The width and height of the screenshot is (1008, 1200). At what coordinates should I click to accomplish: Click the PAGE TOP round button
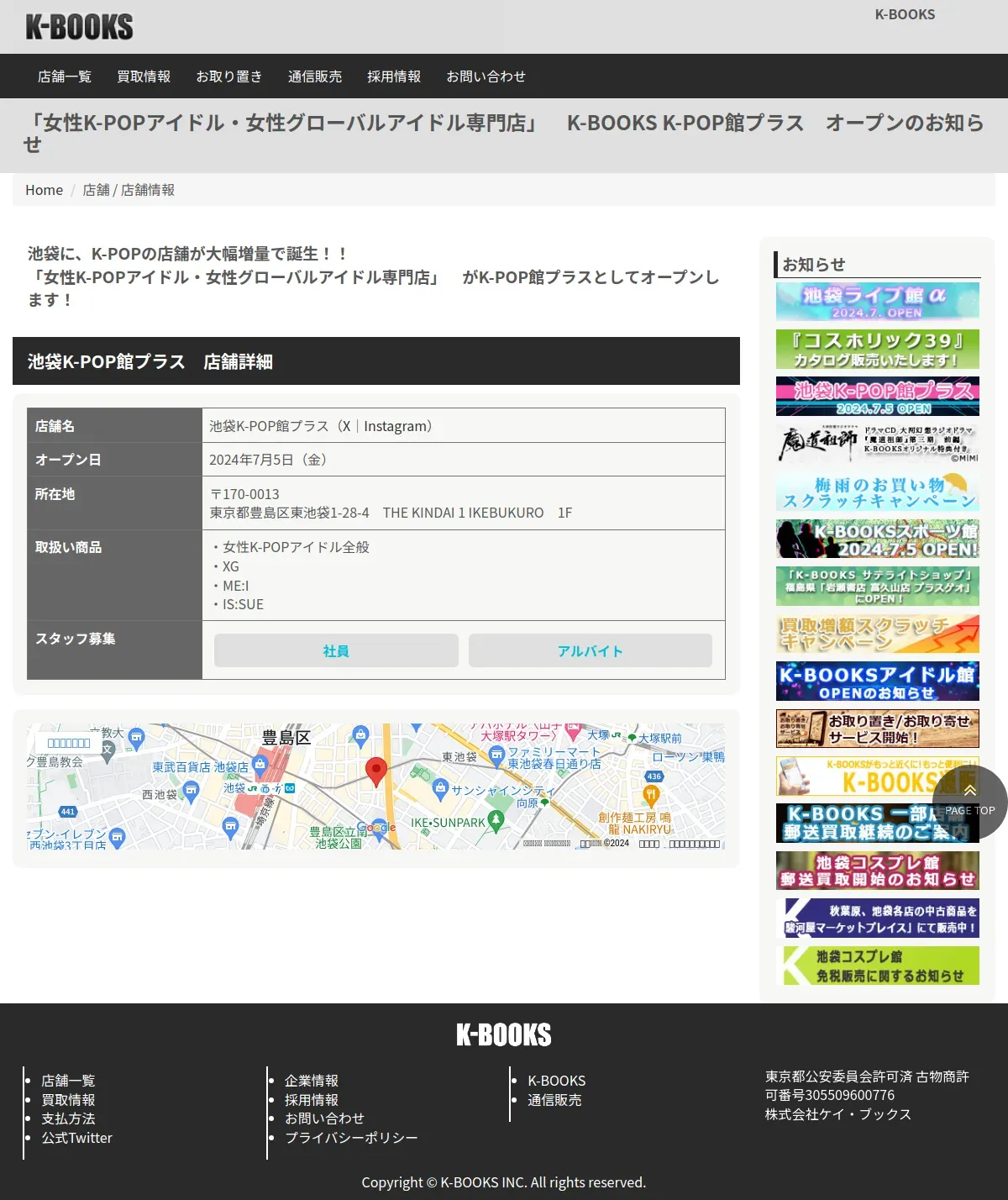969,802
